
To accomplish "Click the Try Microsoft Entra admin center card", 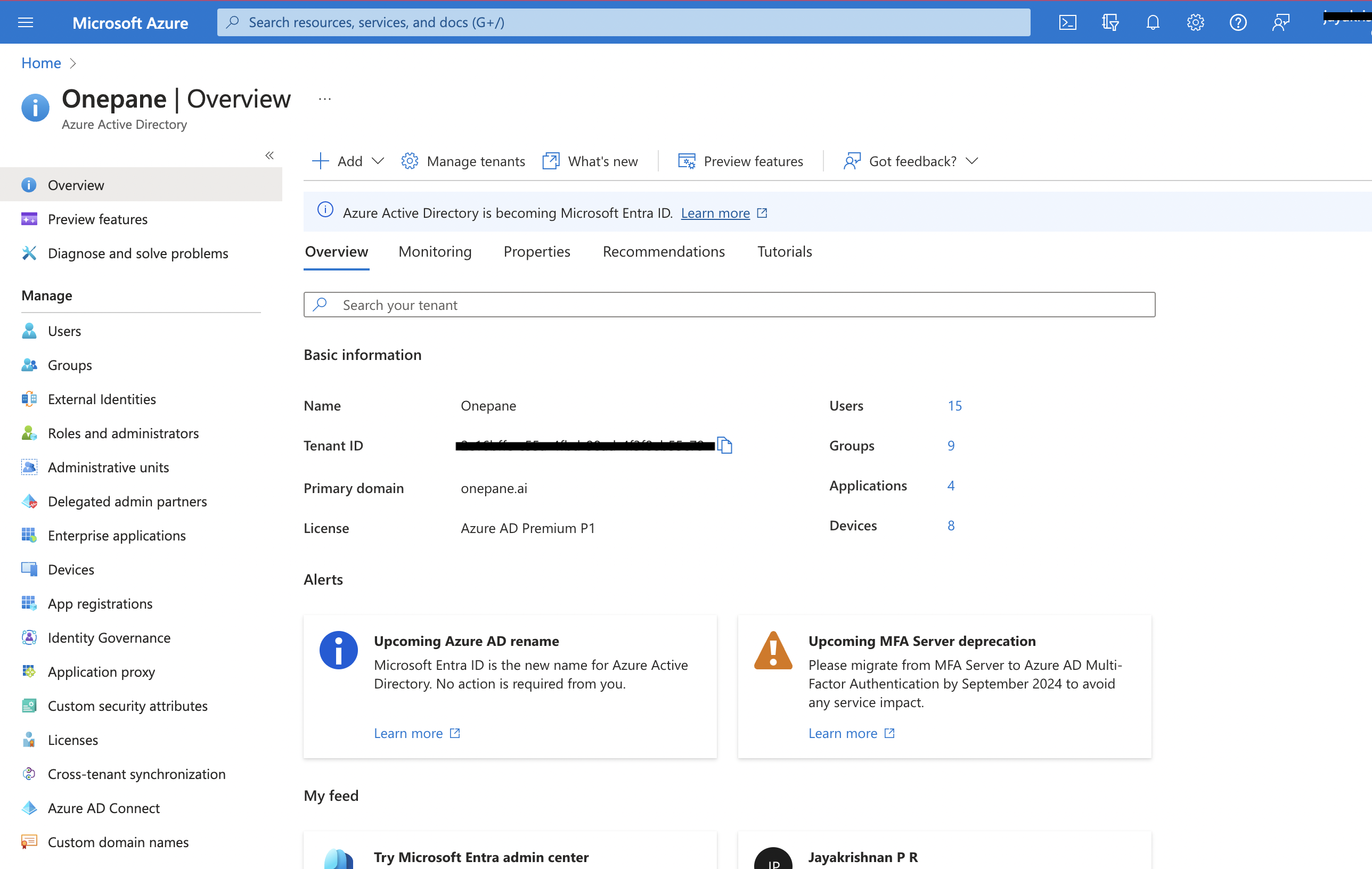I will (510, 850).
